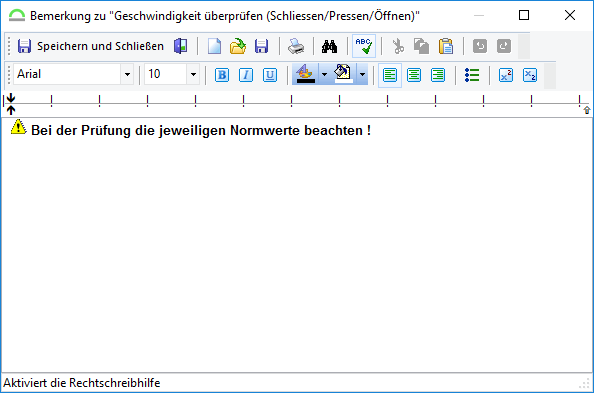
Task: Click text 'Bei der Prüfung die jeweiligen Normwerte beachten !'
Action: coord(201,130)
